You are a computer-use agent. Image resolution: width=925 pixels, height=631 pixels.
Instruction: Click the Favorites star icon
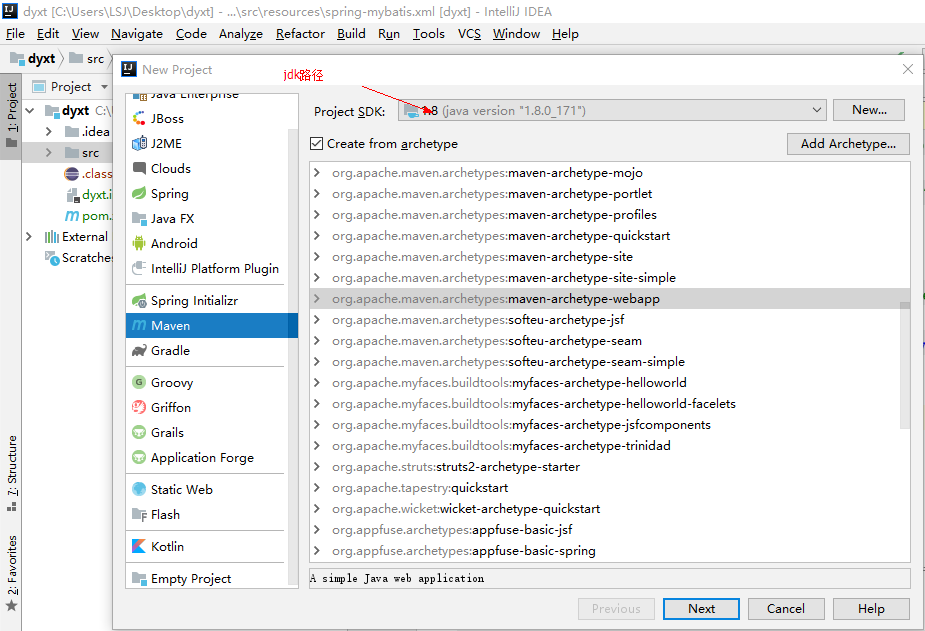pyautogui.click(x=11, y=606)
